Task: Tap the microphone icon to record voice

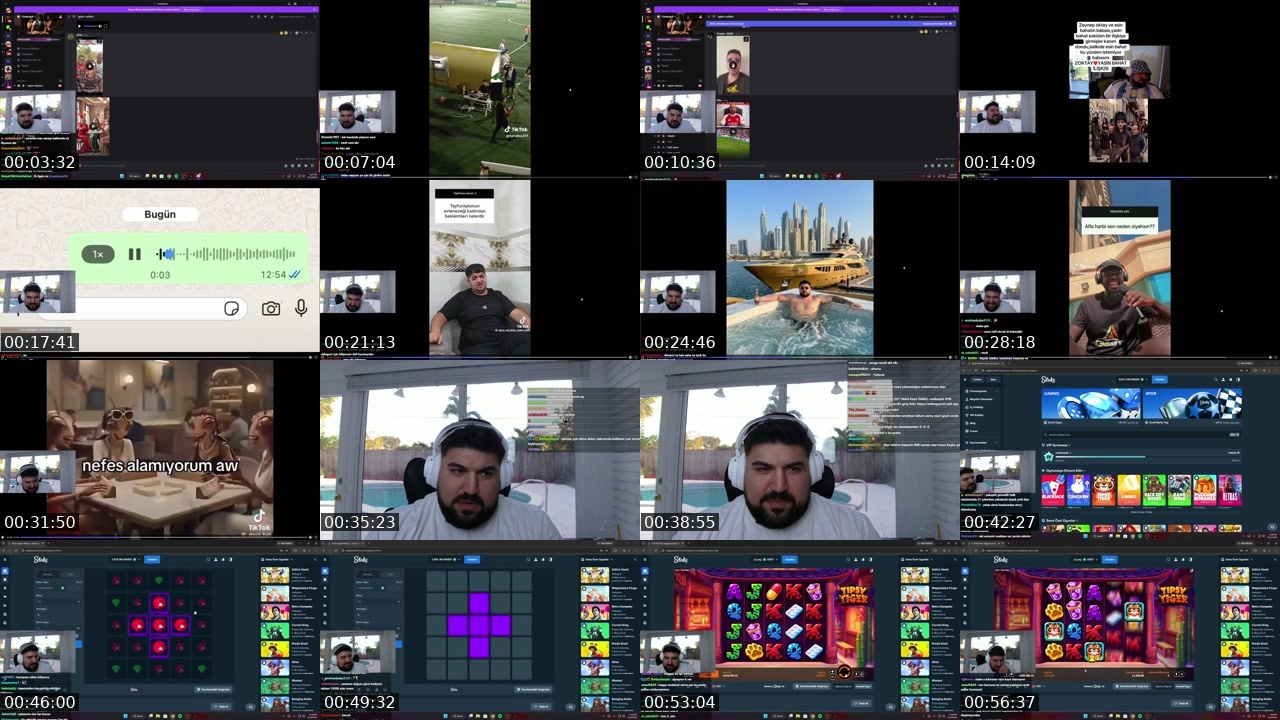Action: click(301, 309)
